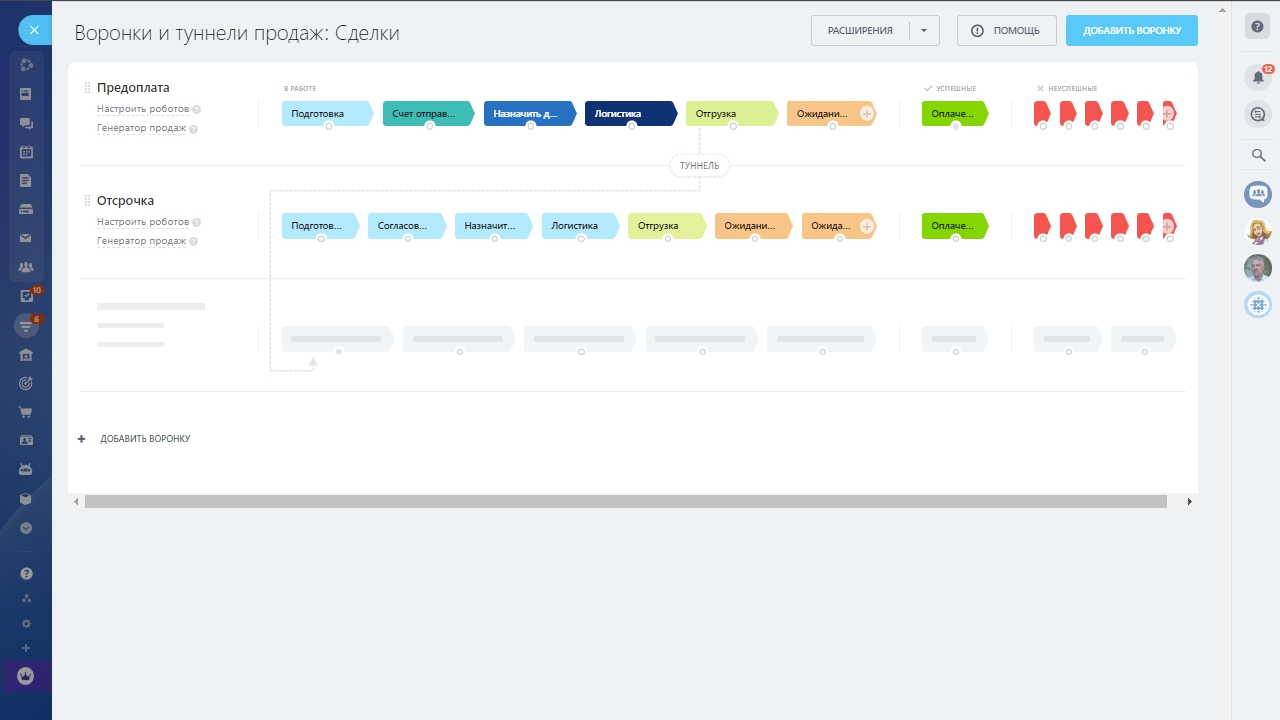Open the question mark help icon in left sidebar
The width and height of the screenshot is (1280, 720).
26,574
